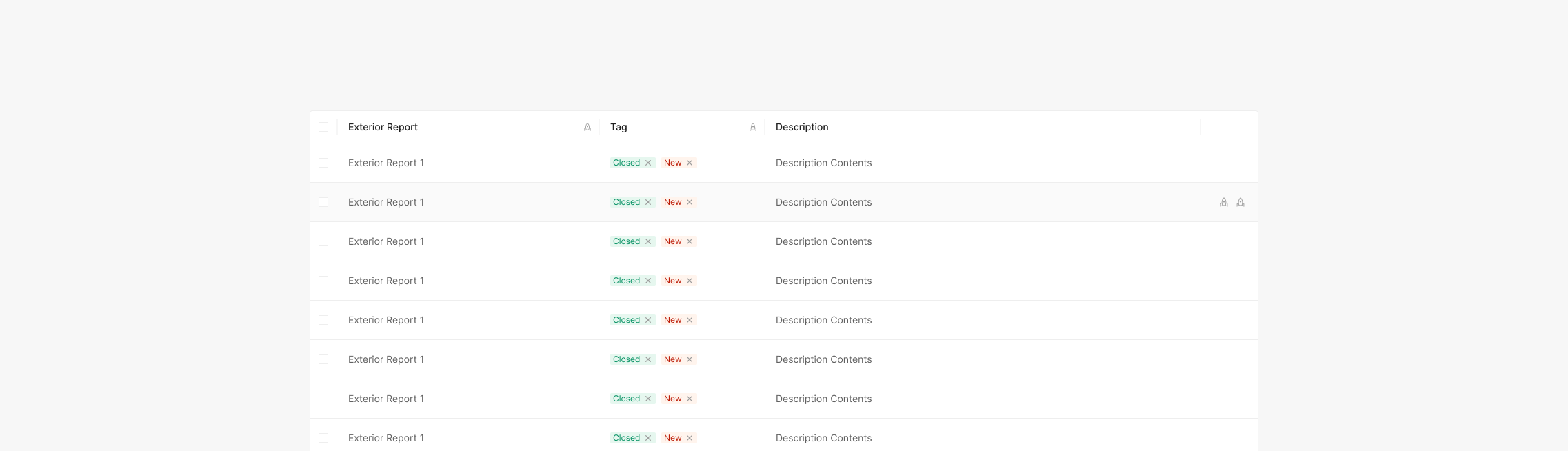Click Description Contents in the third row
Screen dimensions: 1568x451
(x=823, y=241)
